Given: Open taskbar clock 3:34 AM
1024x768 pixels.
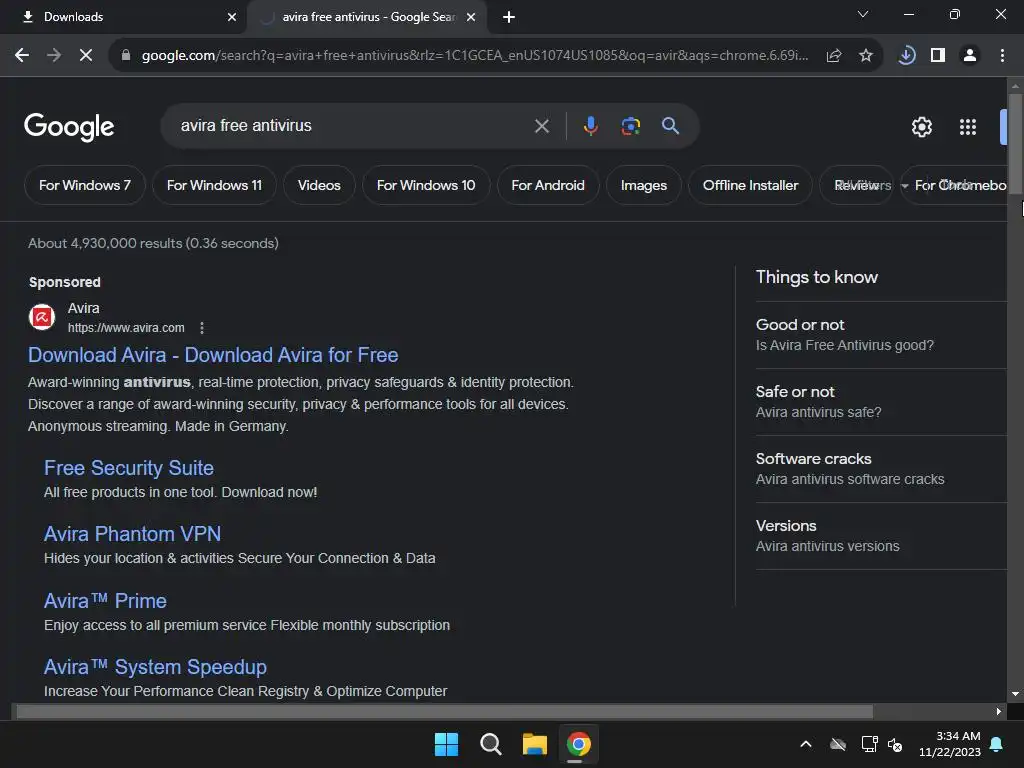Looking at the screenshot, I should [x=950, y=744].
